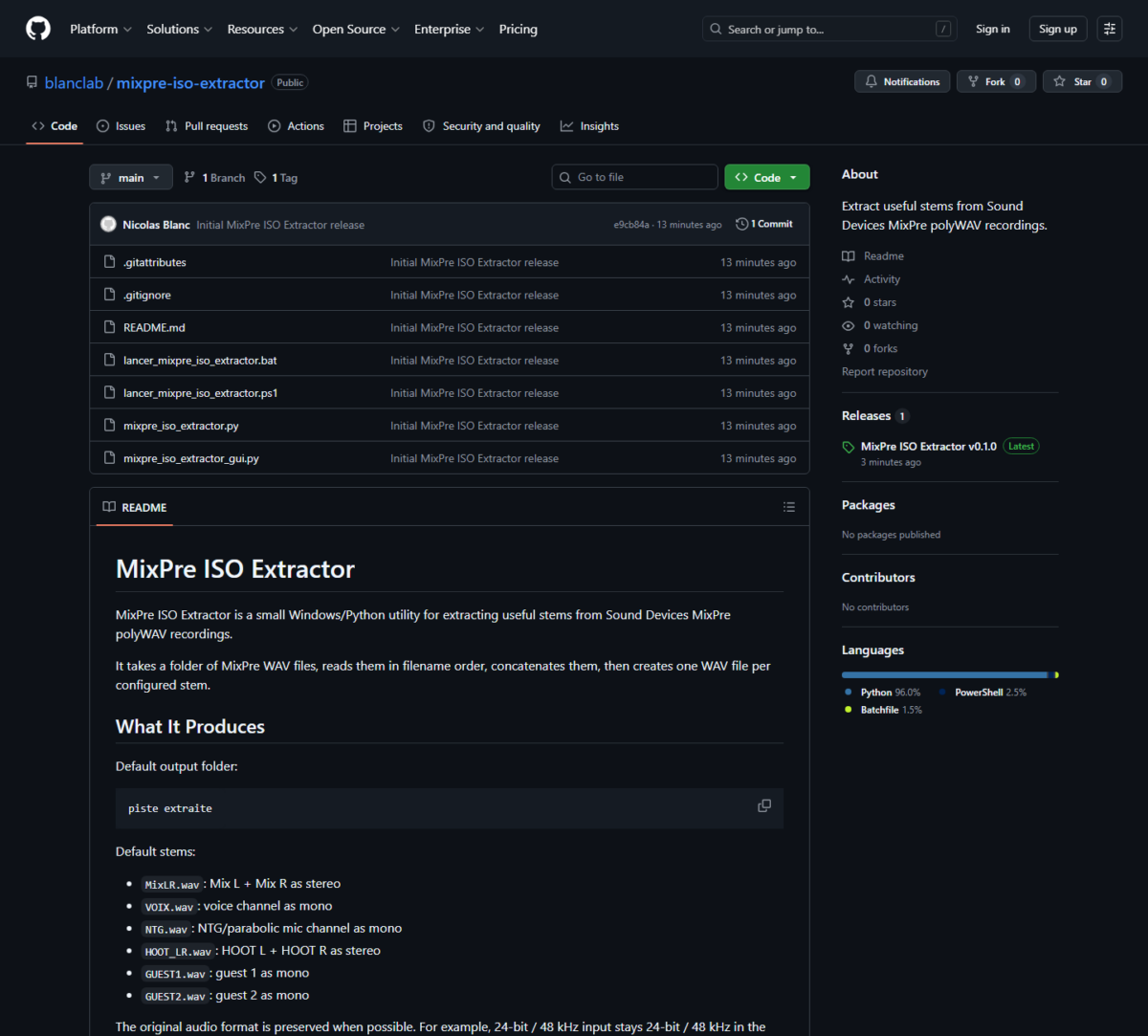The height and width of the screenshot is (1036, 1148).
Task: Open the commit message for .gitattributes
Action: (475, 262)
